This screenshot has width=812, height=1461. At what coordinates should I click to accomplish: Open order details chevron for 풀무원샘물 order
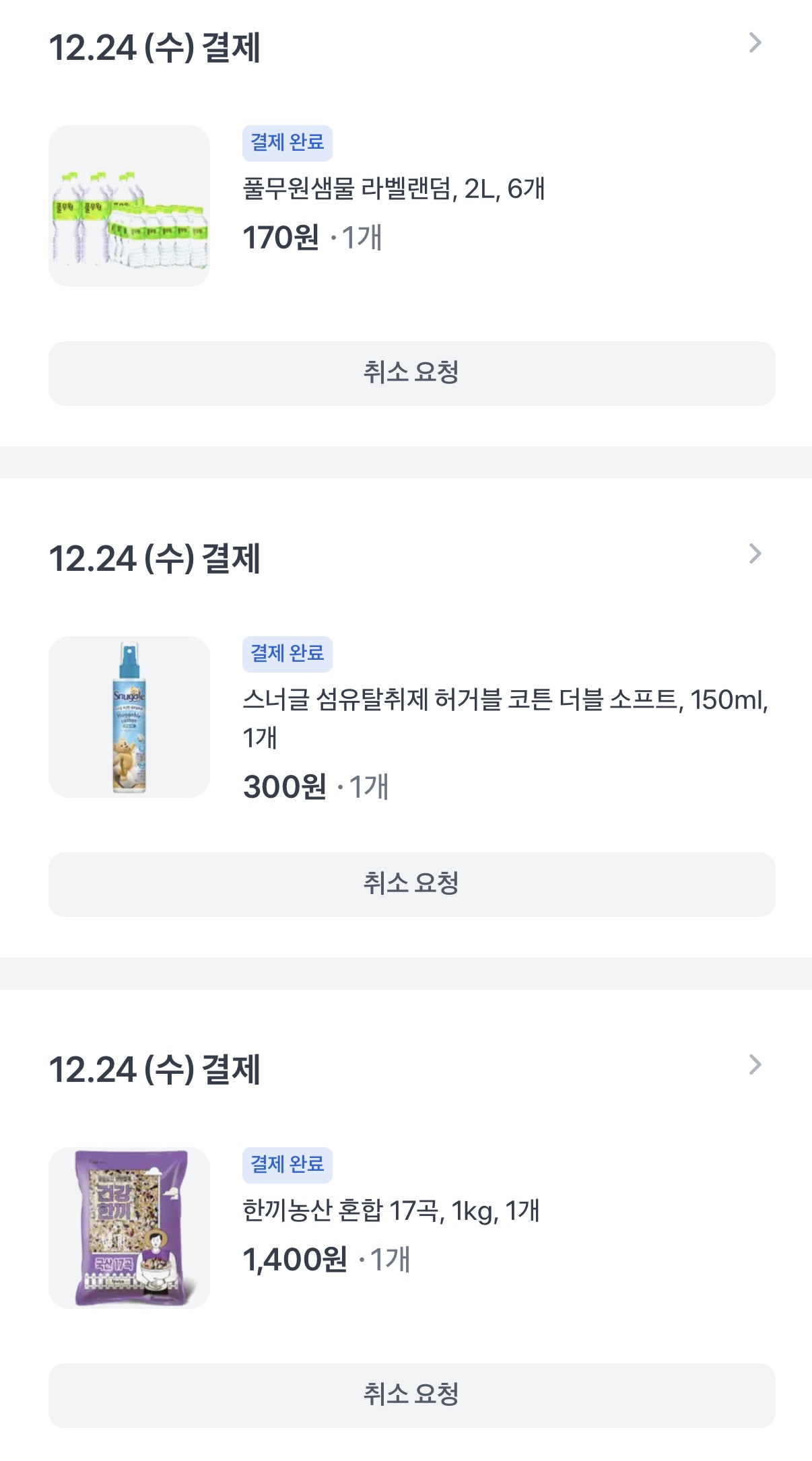(x=755, y=43)
